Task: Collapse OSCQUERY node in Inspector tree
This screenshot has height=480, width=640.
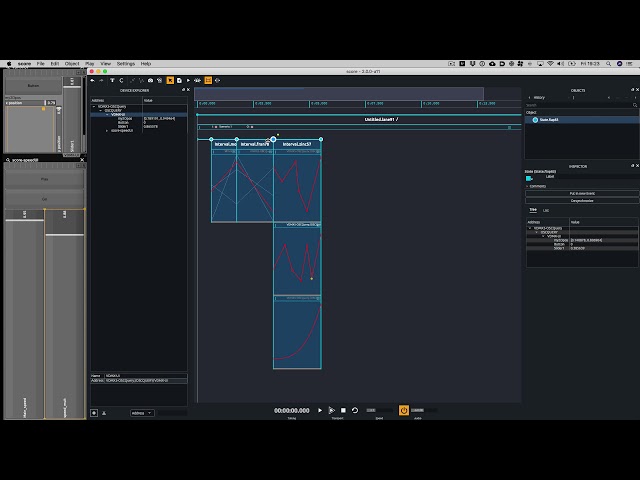Action: coord(537,232)
